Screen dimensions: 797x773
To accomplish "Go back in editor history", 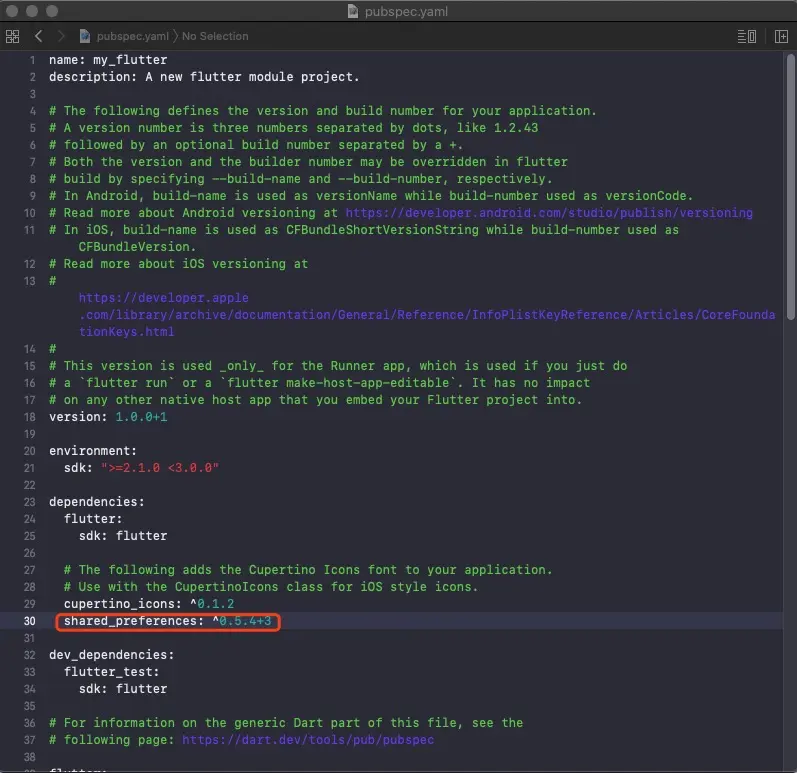I will click(x=39, y=36).
